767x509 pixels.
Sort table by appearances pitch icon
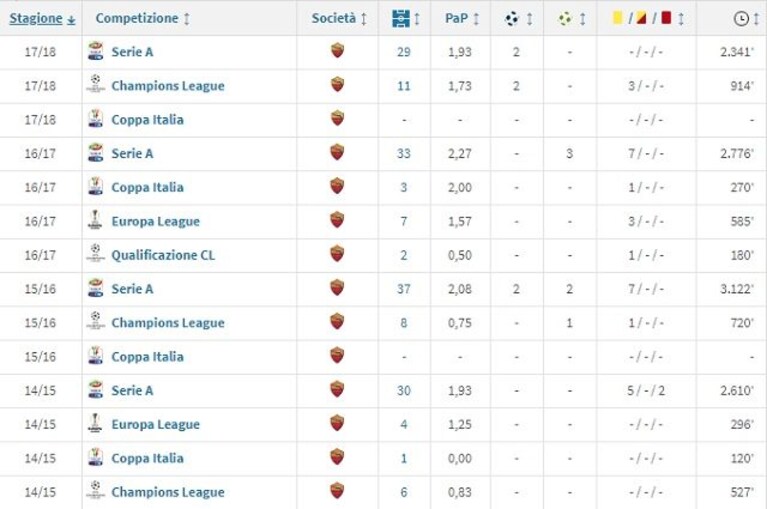click(x=401, y=19)
